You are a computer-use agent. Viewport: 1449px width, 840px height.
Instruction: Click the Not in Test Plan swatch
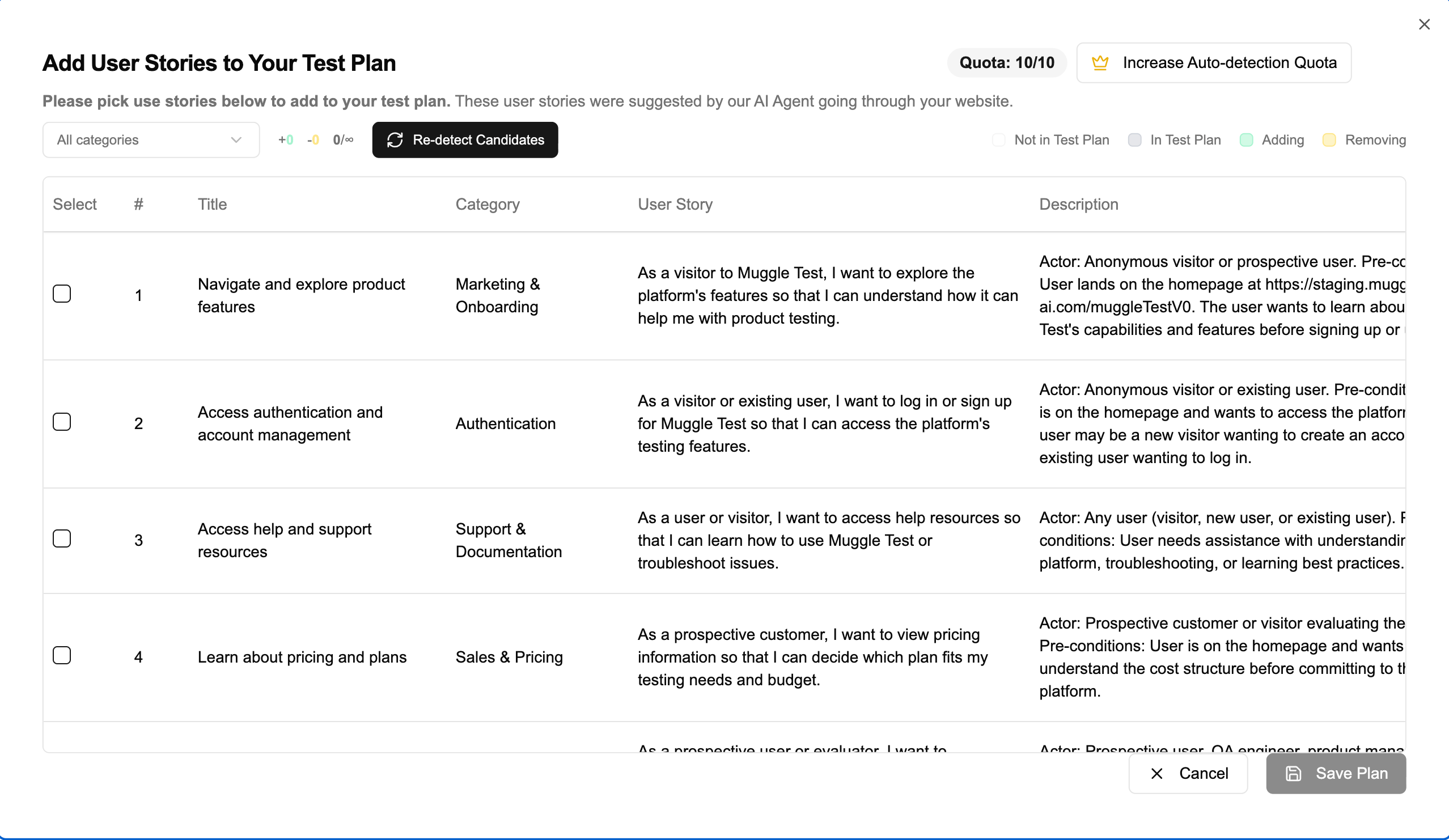[x=999, y=139]
